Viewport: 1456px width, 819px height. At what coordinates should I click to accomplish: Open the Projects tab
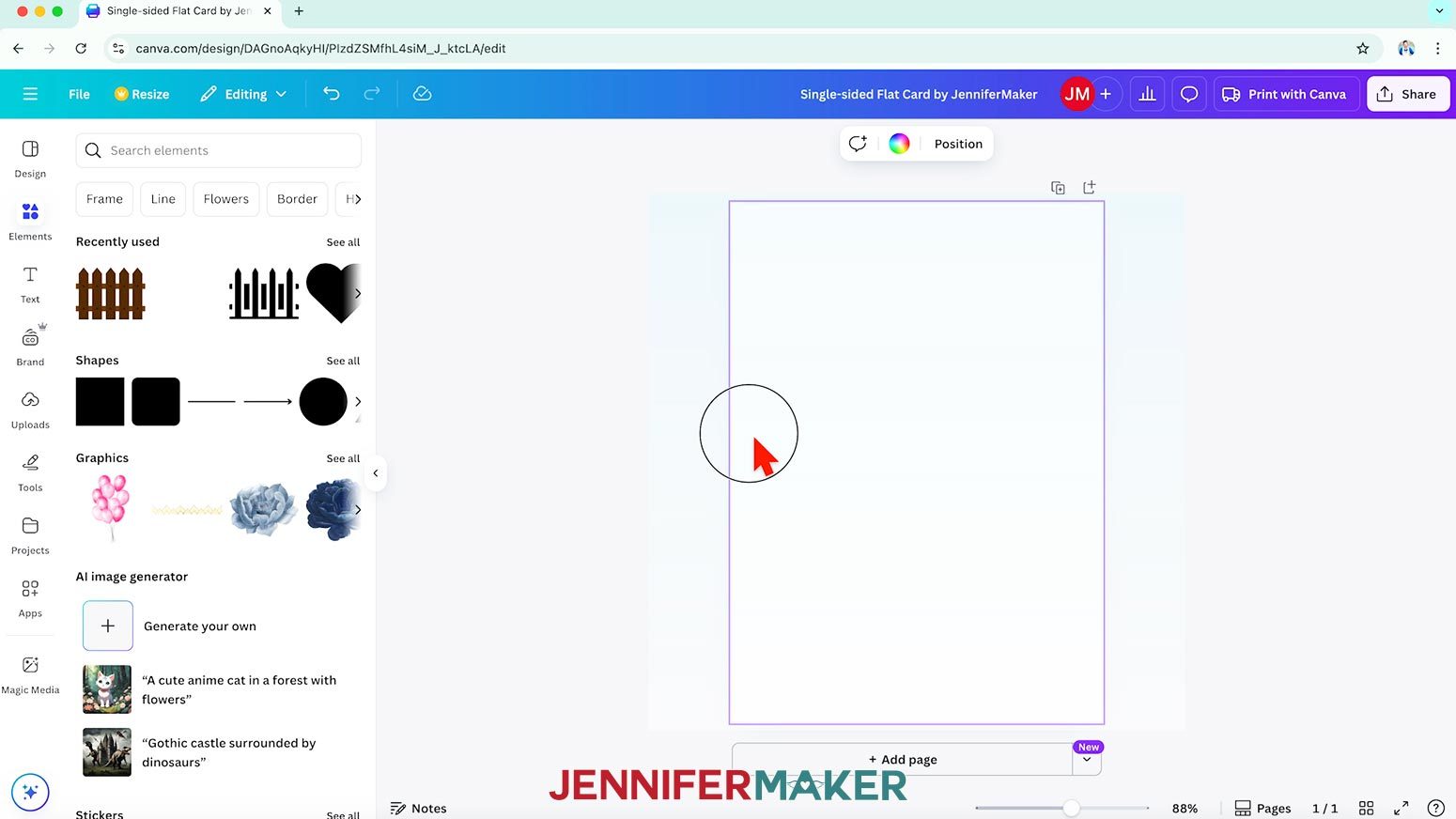[30, 535]
